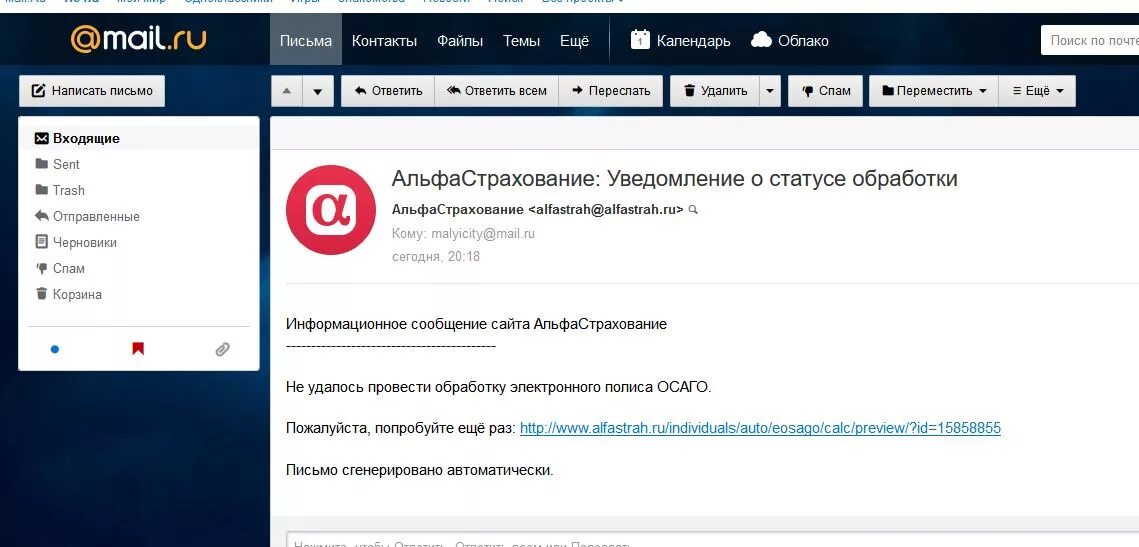Click the АльфаСтрахование sender avatar
Viewport: 1139px width, 547px height.
coord(331,209)
